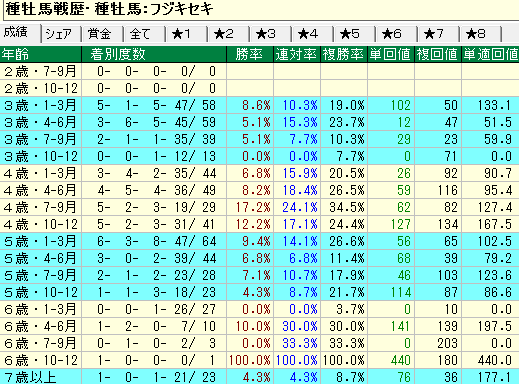The image size is (519, 384).
Task: Click 単回値 102 in 3歳・1-3月 row
Action: tap(401, 105)
